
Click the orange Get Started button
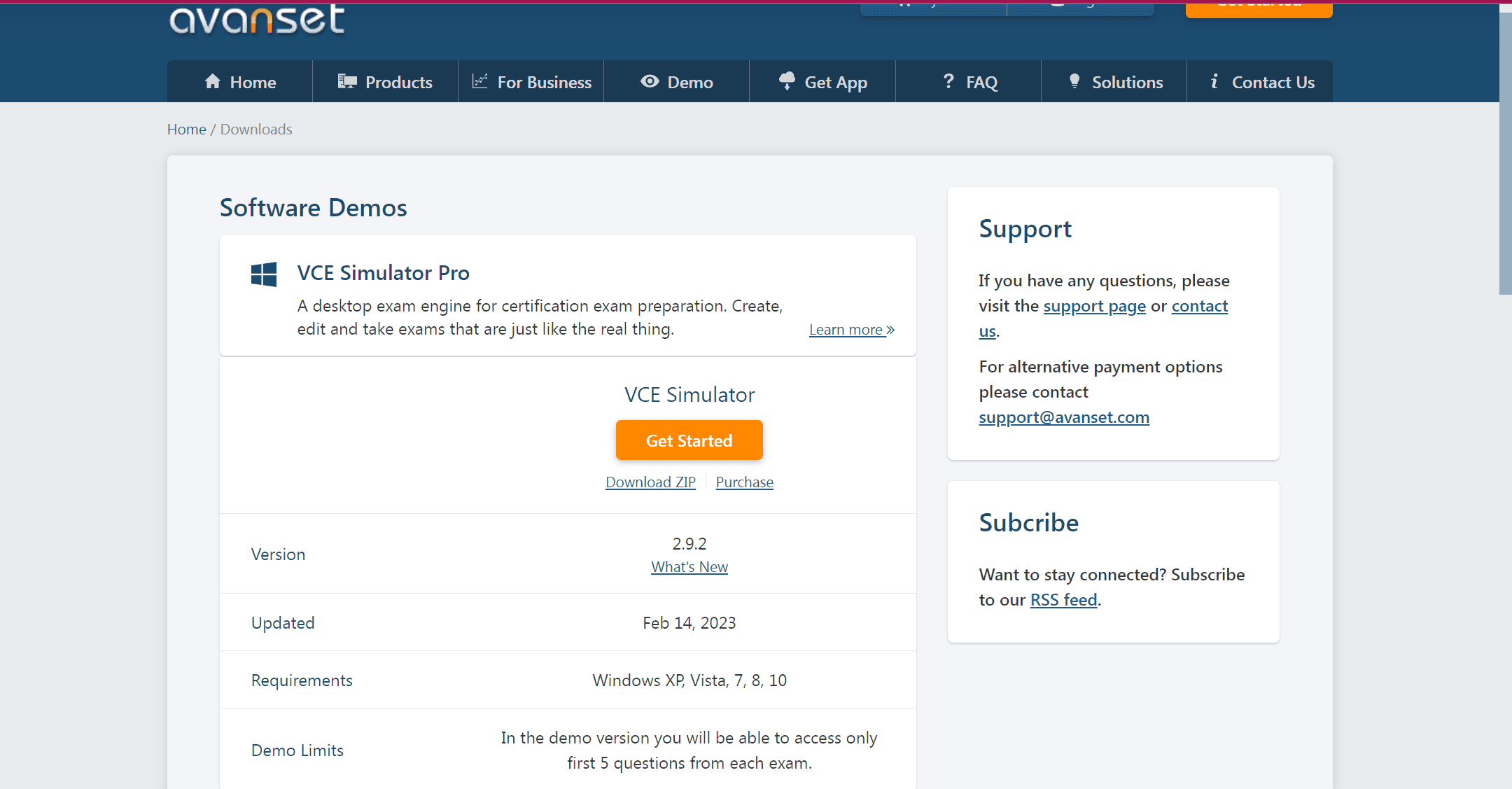(689, 440)
